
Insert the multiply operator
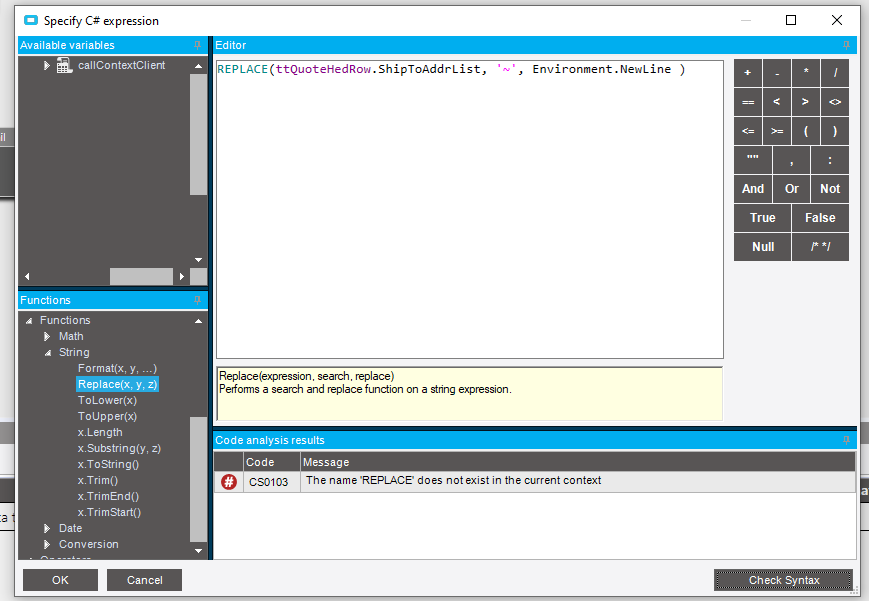coord(806,73)
